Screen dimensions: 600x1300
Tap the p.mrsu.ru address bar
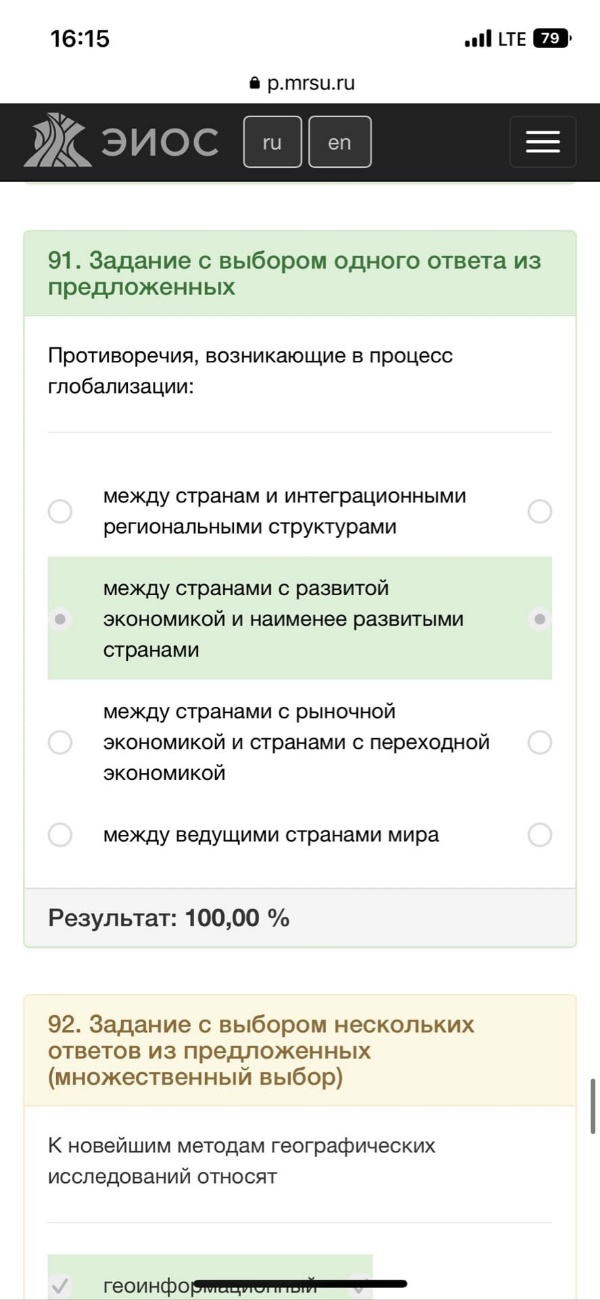(301, 84)
